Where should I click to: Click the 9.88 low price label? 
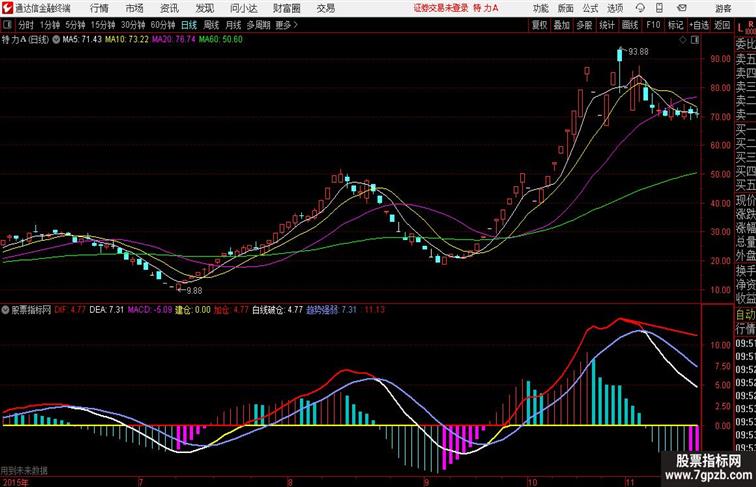click(194, 290)
